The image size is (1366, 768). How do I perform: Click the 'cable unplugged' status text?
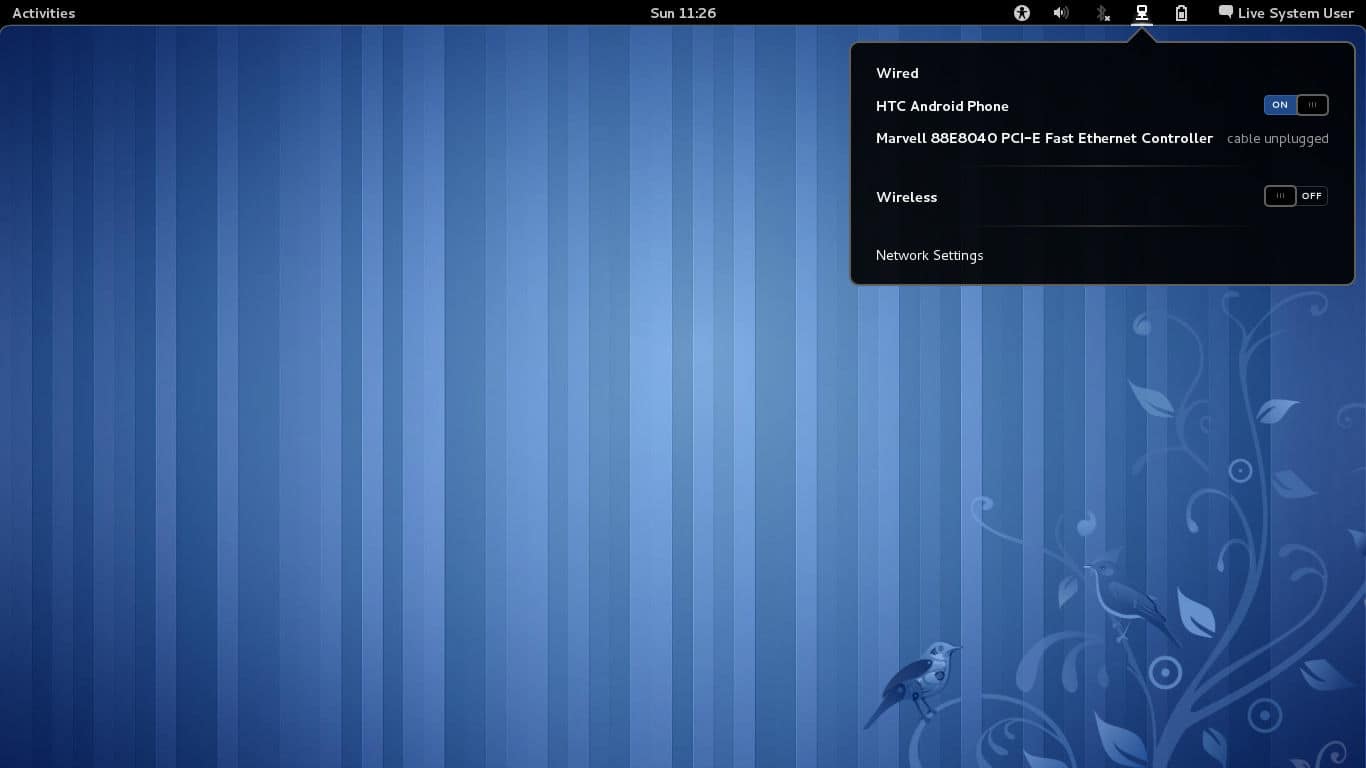coord(1277,139)
